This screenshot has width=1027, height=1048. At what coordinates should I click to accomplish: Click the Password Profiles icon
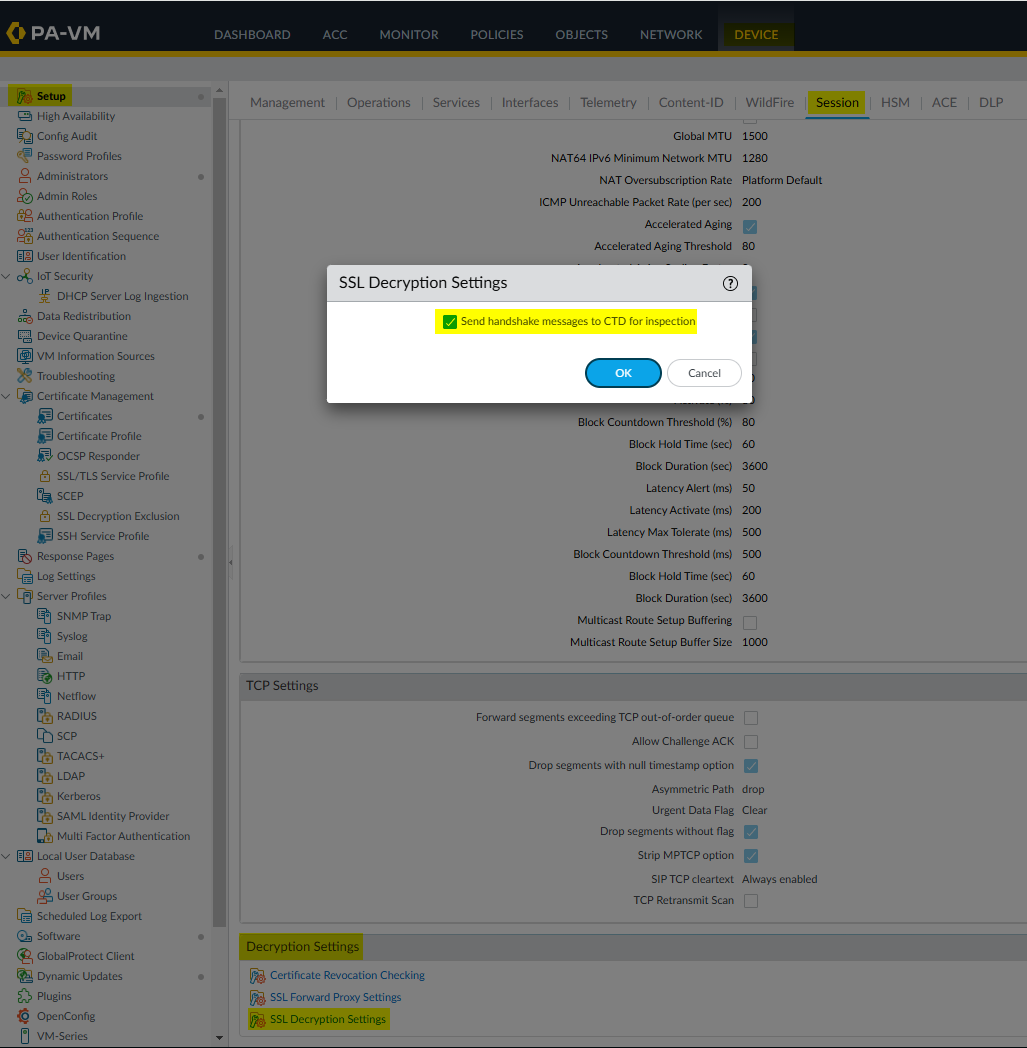[25, 156]
